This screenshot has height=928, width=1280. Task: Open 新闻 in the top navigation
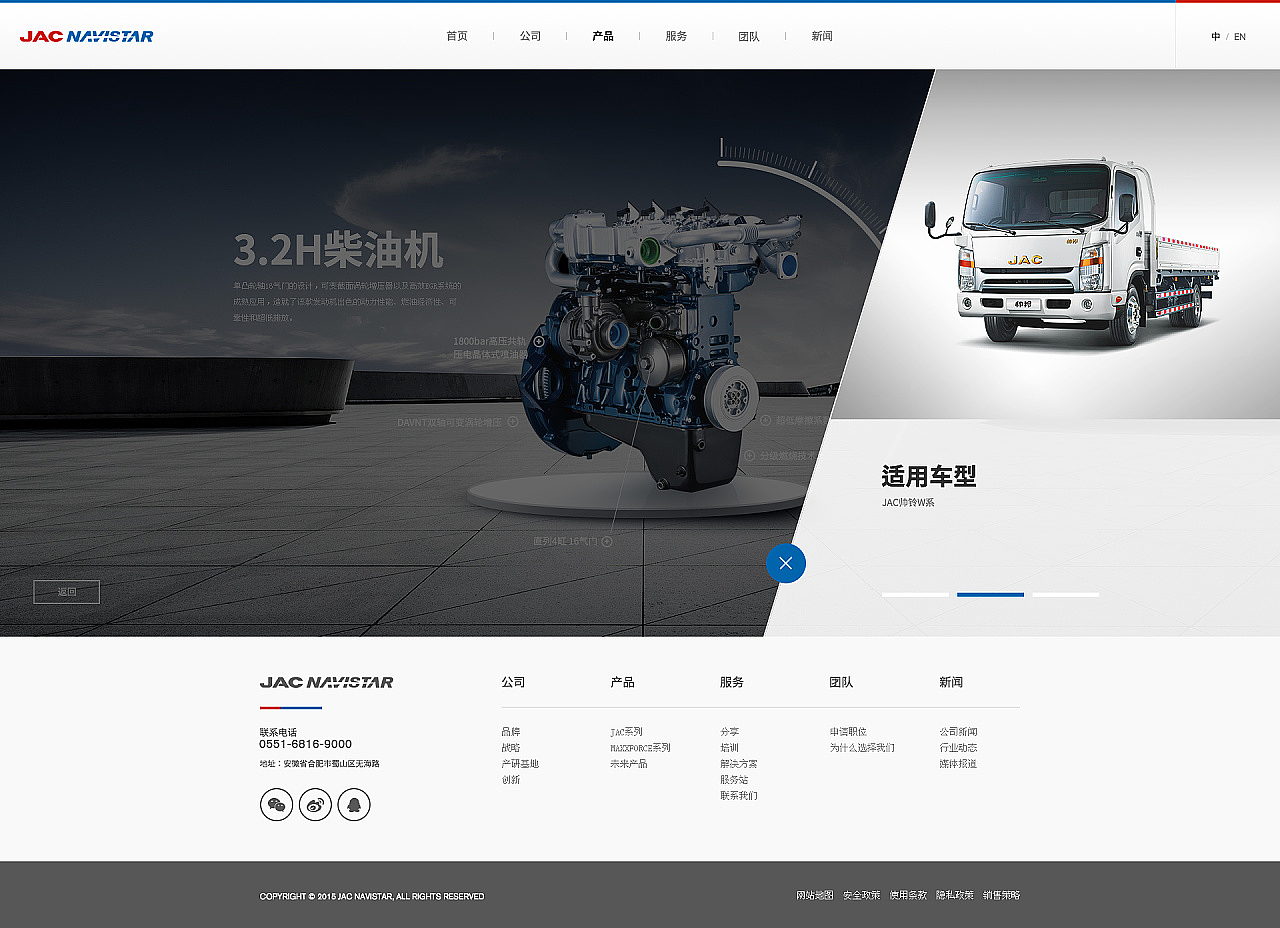pos(822,36)
